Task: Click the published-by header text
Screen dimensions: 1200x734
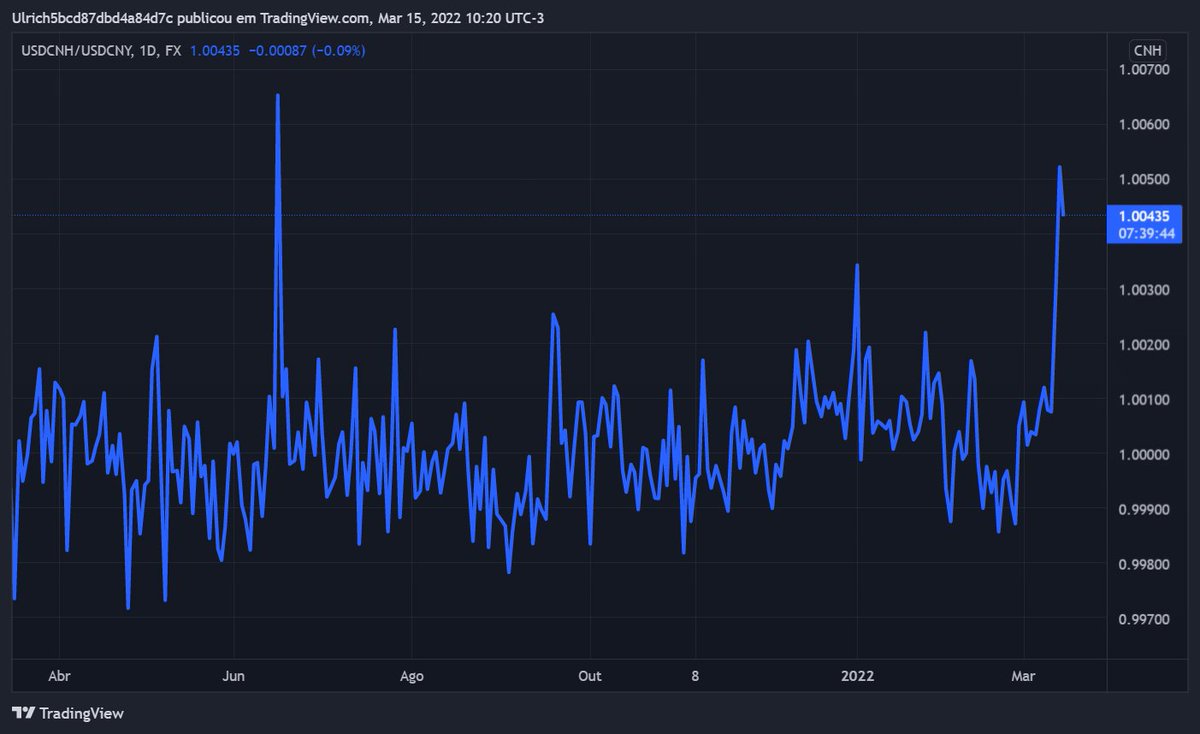Action: 278,16
